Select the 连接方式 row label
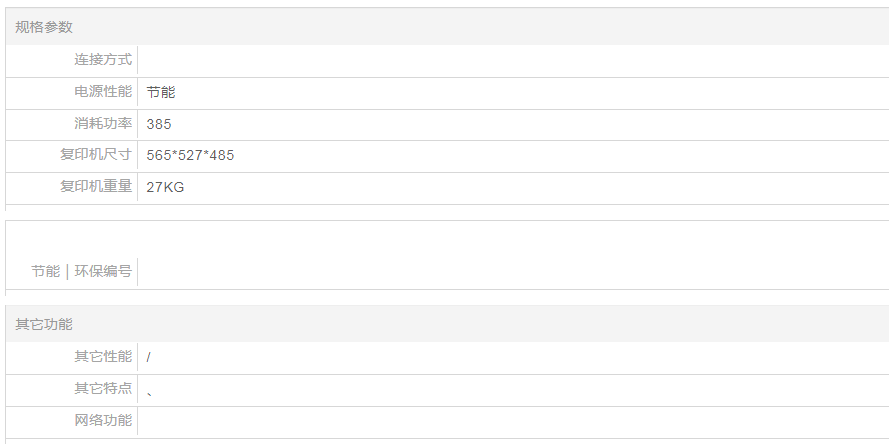This screenshot has height=445, width=893. click(103, 60)
